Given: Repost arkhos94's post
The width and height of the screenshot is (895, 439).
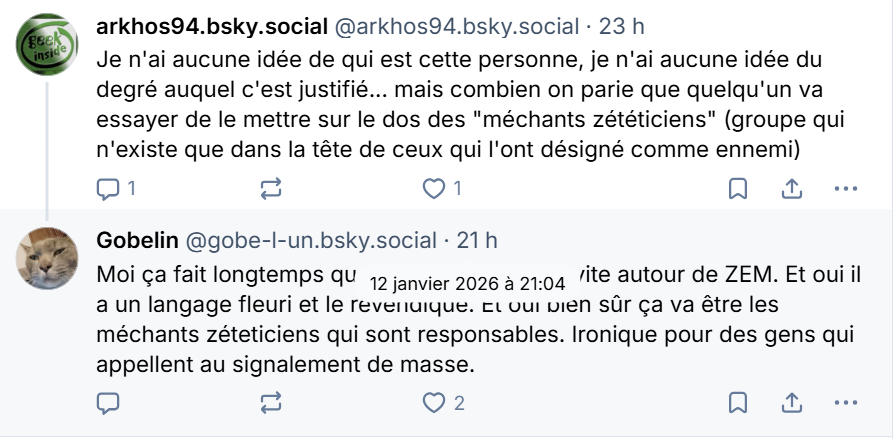Looking at the screenshot, I should click(270, 188).
